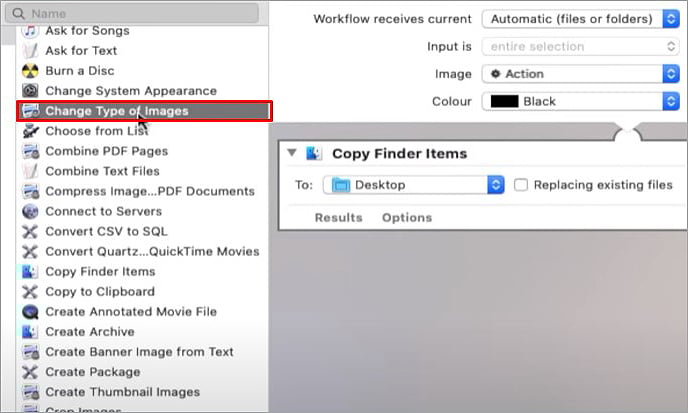Image resolution: width=688 pixels, height=413 pixels.
Task: Click the Combine PDF Pages icon
Action: point(30,151)
